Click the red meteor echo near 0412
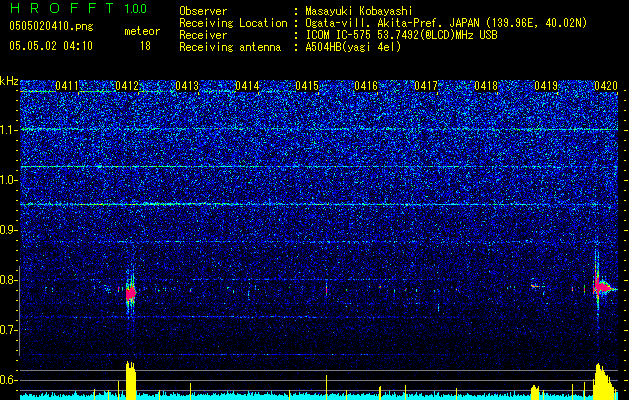Viewport: 629px width, 400px height. (x=131, y=294)
